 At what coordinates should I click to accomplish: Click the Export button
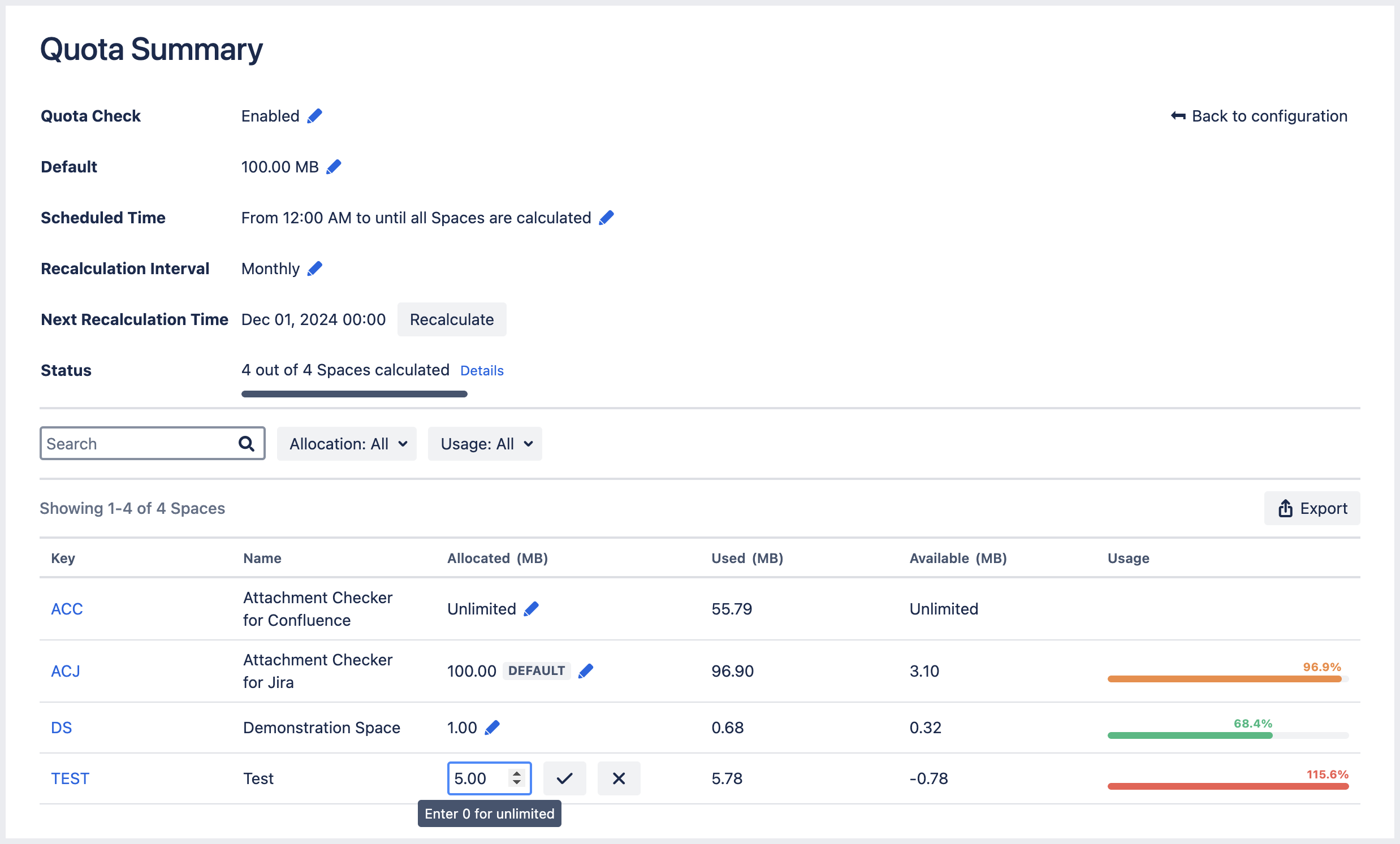click(1313, 508)
